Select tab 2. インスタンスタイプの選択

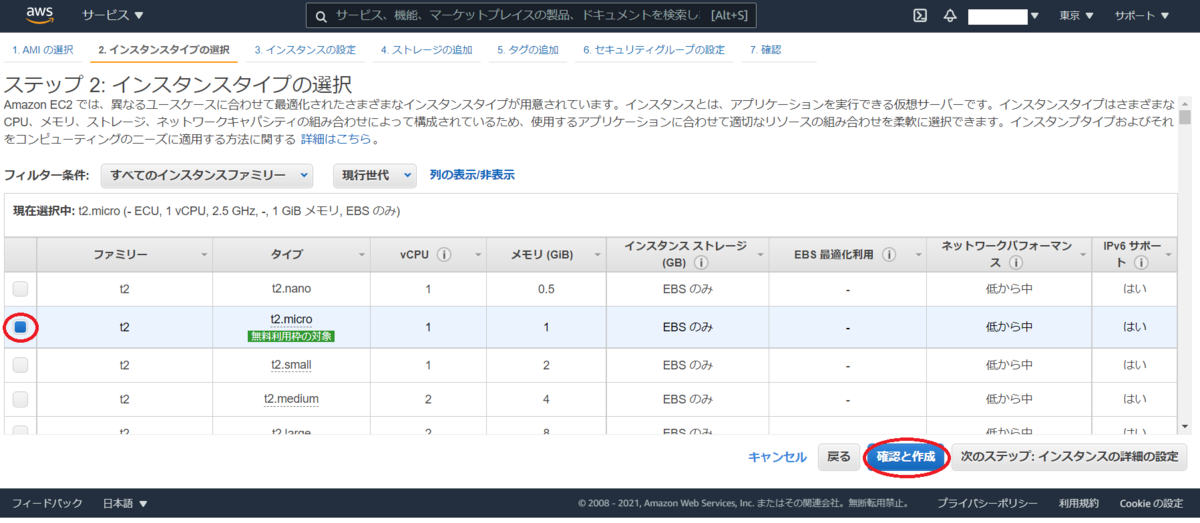[x=164, y=49]
